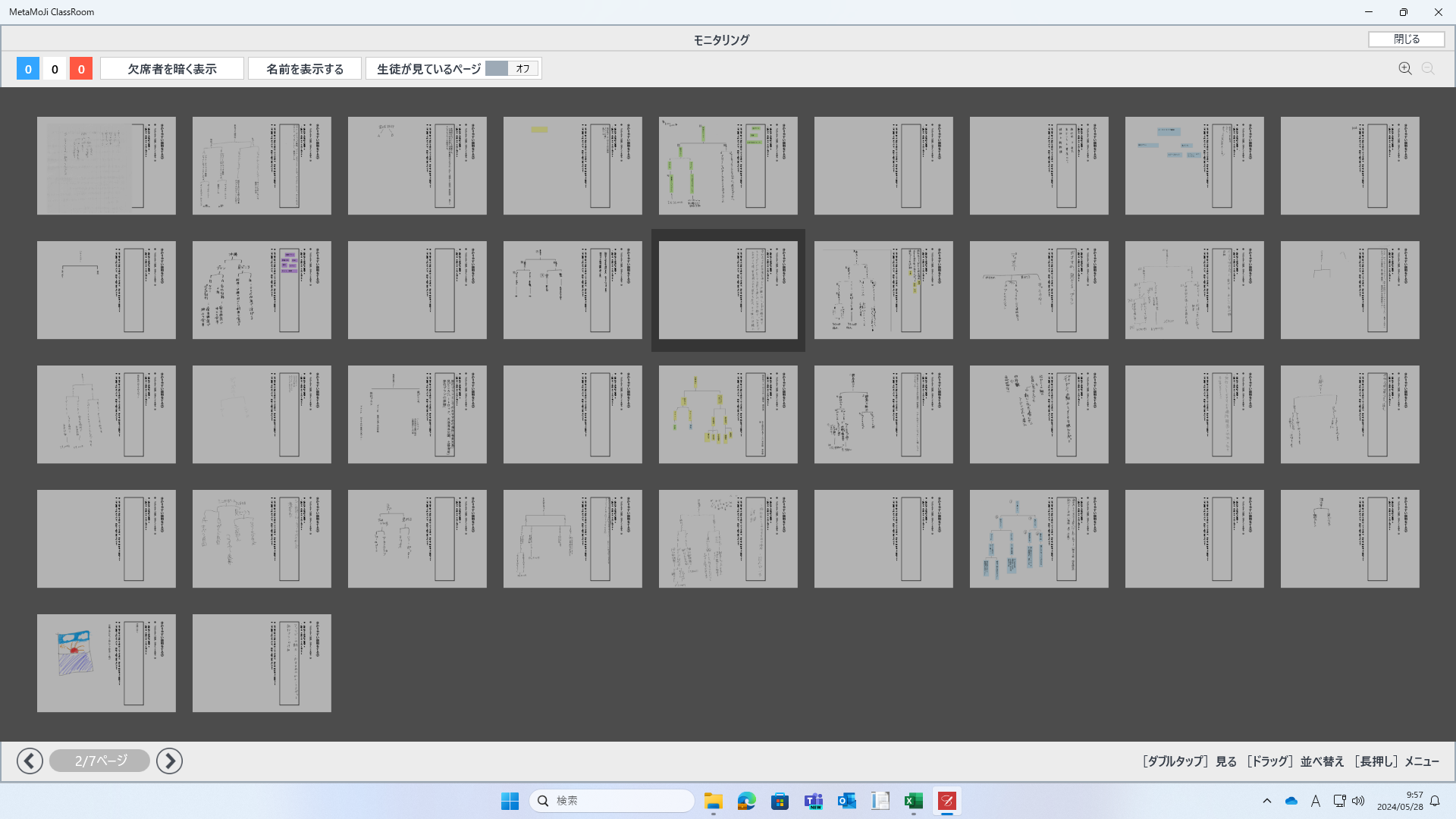This screenshot has width=1456, height=819.
Task: Click the 閉じる button
Action: [x=1406, y=39]
